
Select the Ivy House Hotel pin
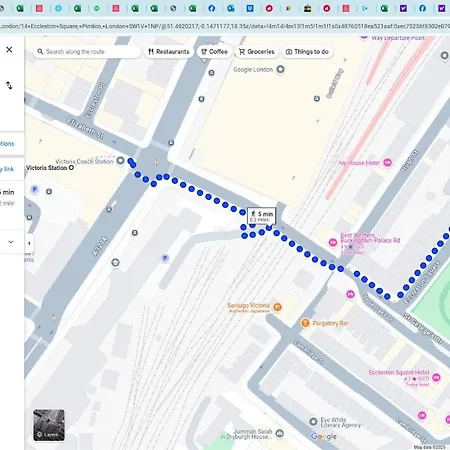click(x=387, y=163)
